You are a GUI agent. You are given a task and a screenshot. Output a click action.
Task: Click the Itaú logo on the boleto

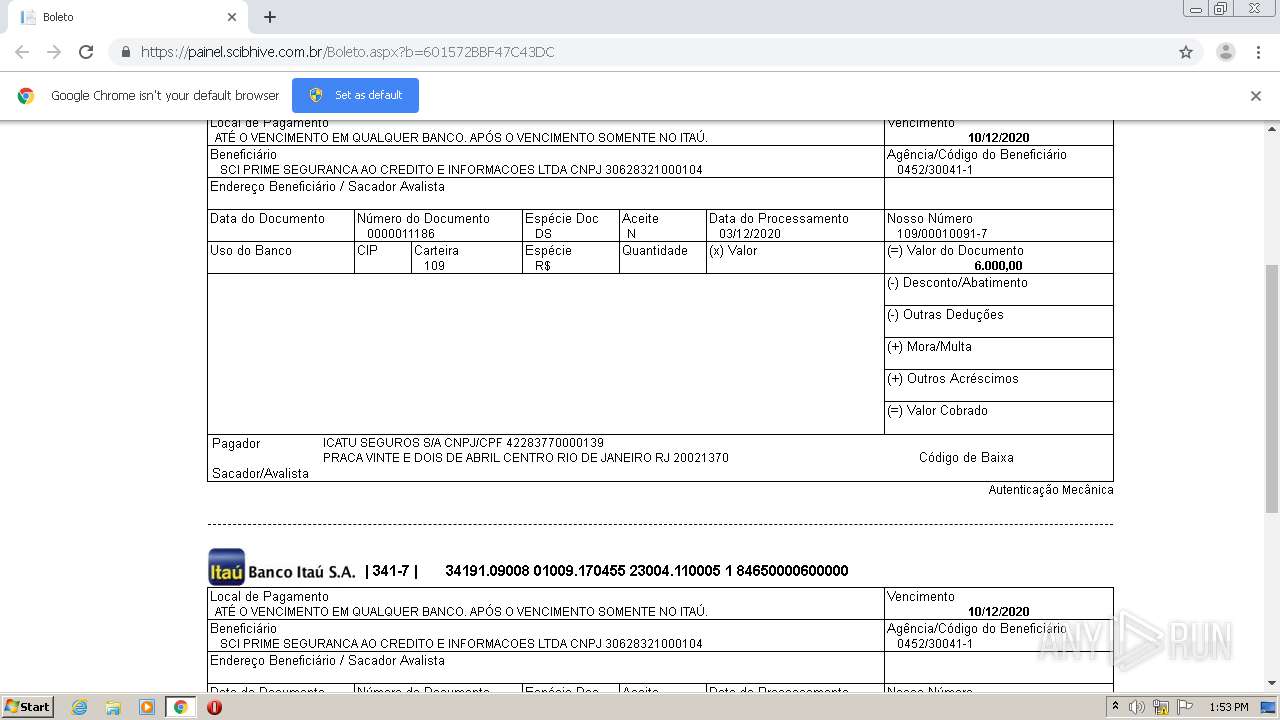pyautogui.click(x=226, y=567)
